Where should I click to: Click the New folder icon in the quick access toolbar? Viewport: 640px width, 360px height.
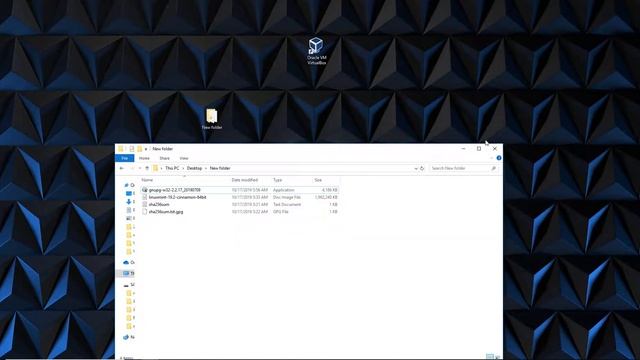tap(139, 149)
